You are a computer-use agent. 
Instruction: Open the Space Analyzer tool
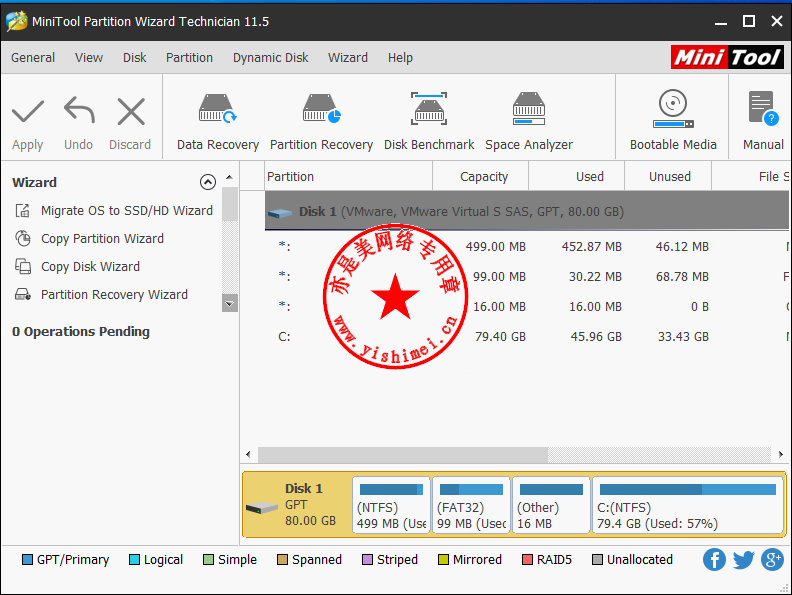click(529, 122)
